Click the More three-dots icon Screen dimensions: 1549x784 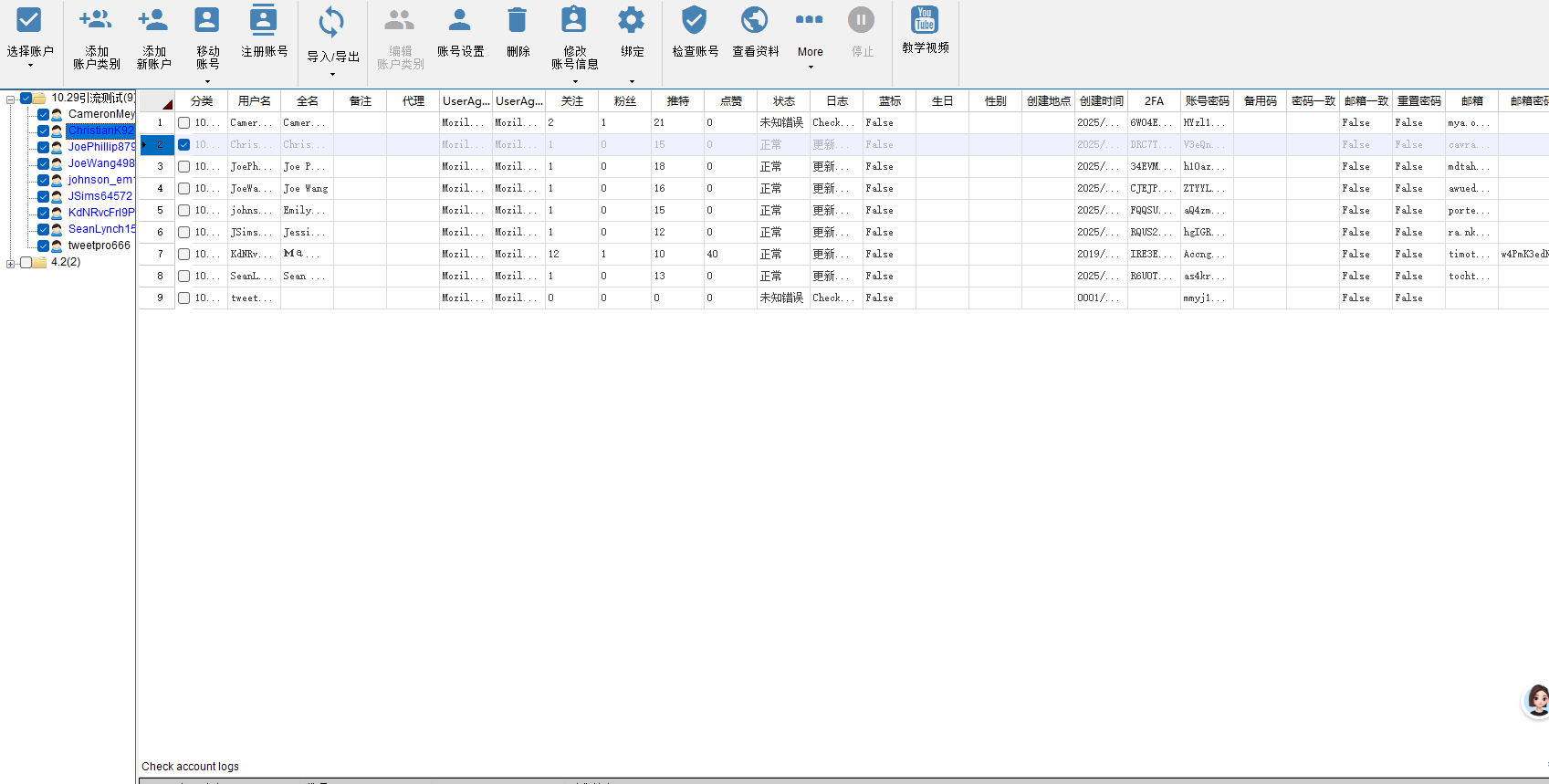click(810, 19)
